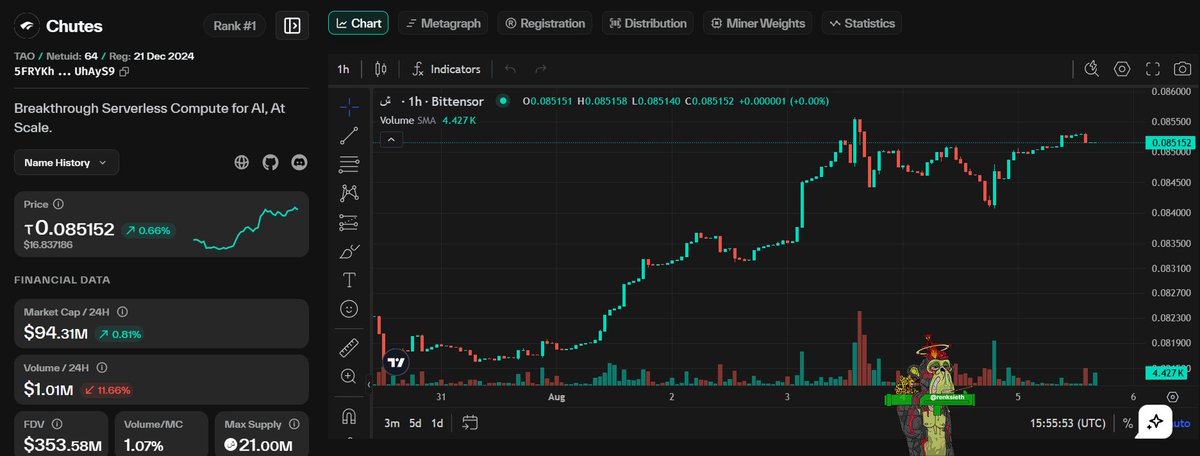1200x456 pixels.
Task: Change the candlestick chart style
Action: [x=380, y=69]
